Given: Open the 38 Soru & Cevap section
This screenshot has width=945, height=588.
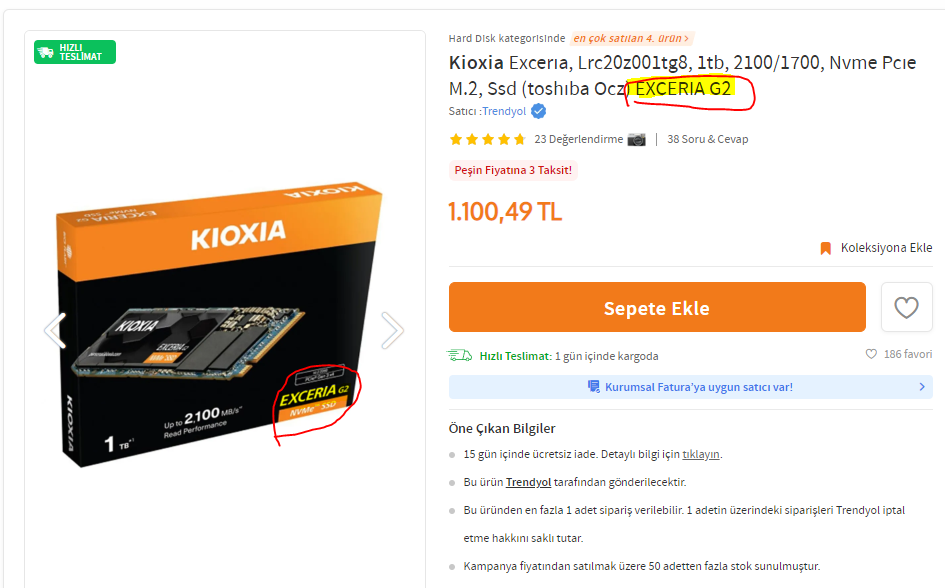Looking at the screenshot, I should click(x=708, y=139).
